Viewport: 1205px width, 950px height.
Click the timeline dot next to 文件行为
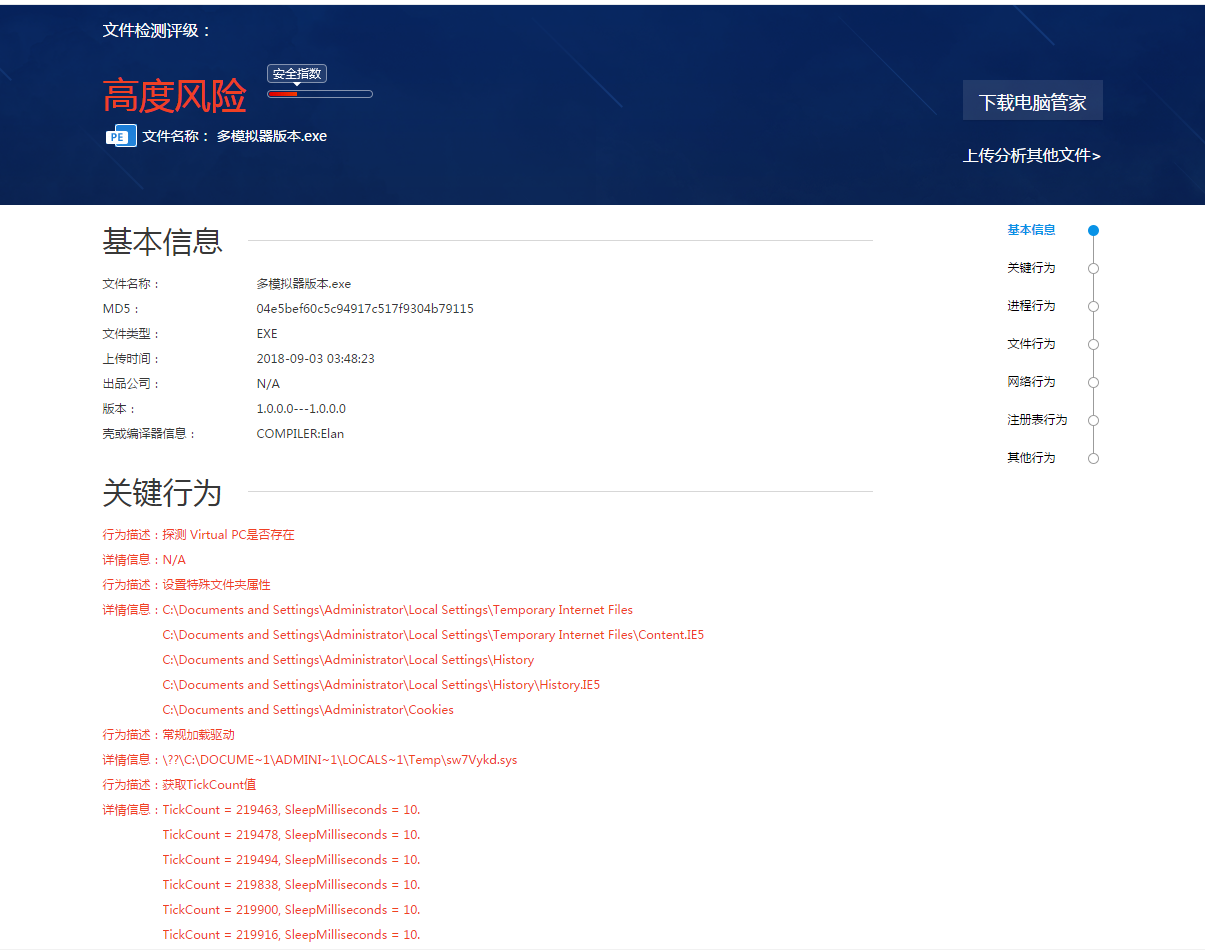tap(1093, 344)
